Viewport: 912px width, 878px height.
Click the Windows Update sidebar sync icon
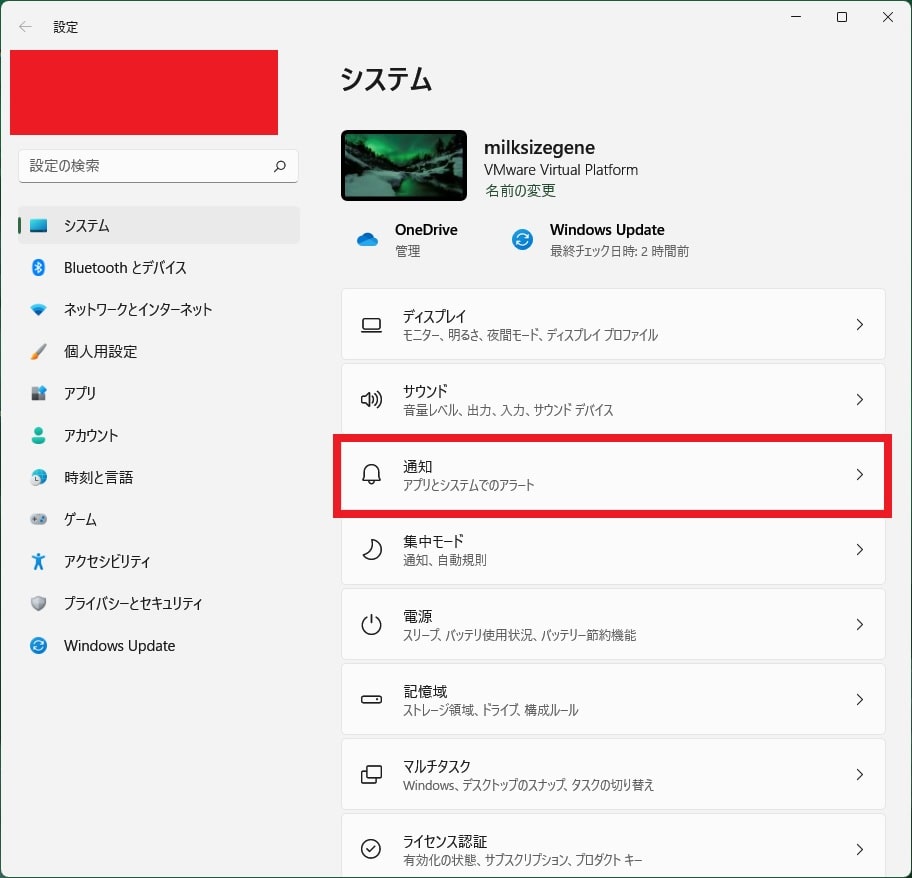point(38,645)
